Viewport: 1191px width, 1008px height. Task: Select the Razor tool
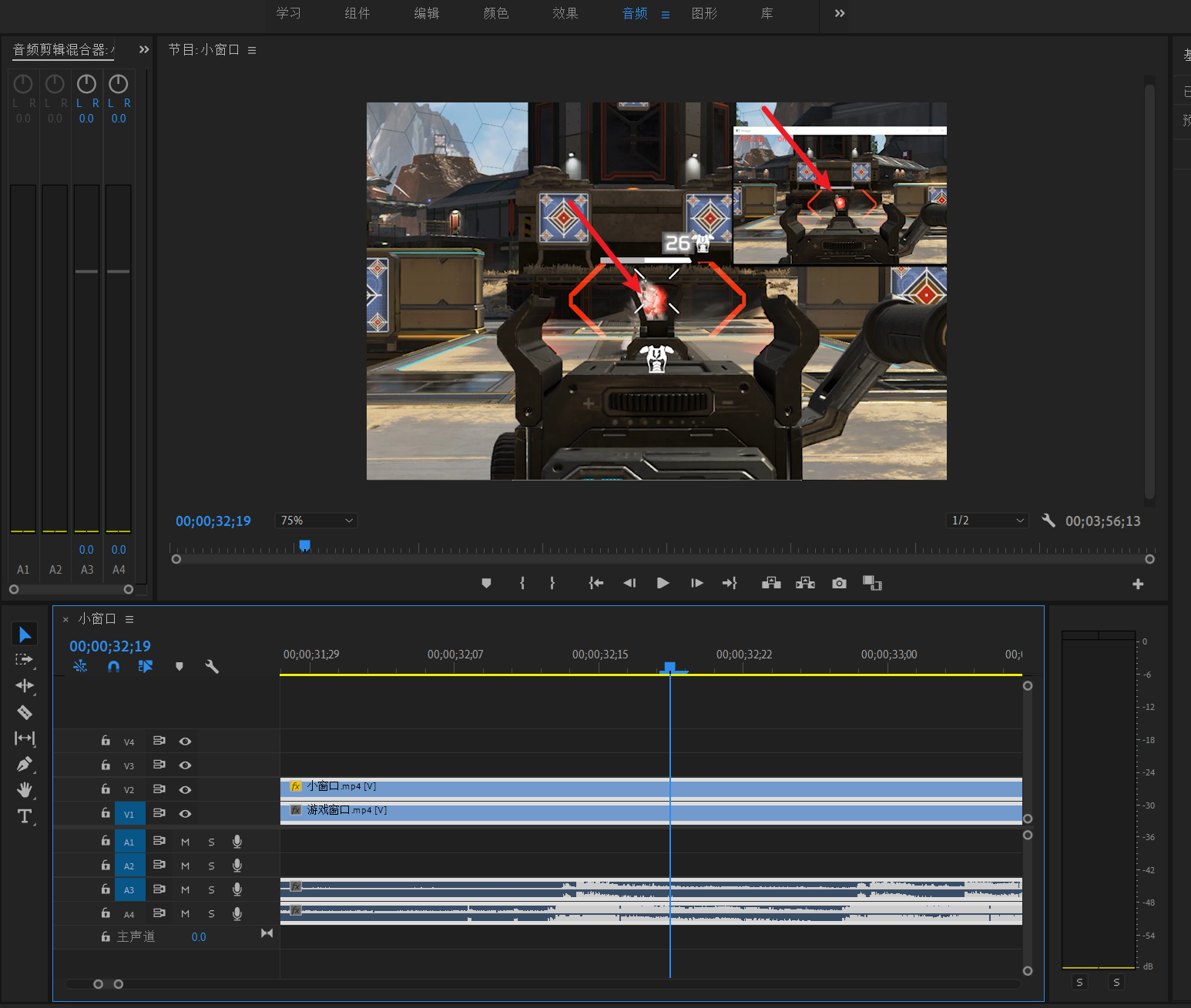(x=25, y=712)
